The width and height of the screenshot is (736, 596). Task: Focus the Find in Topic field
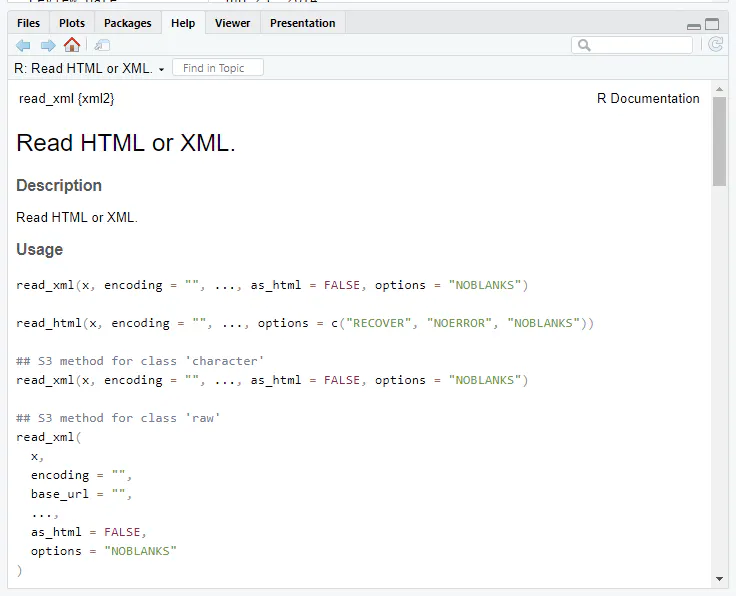(218, 68)
